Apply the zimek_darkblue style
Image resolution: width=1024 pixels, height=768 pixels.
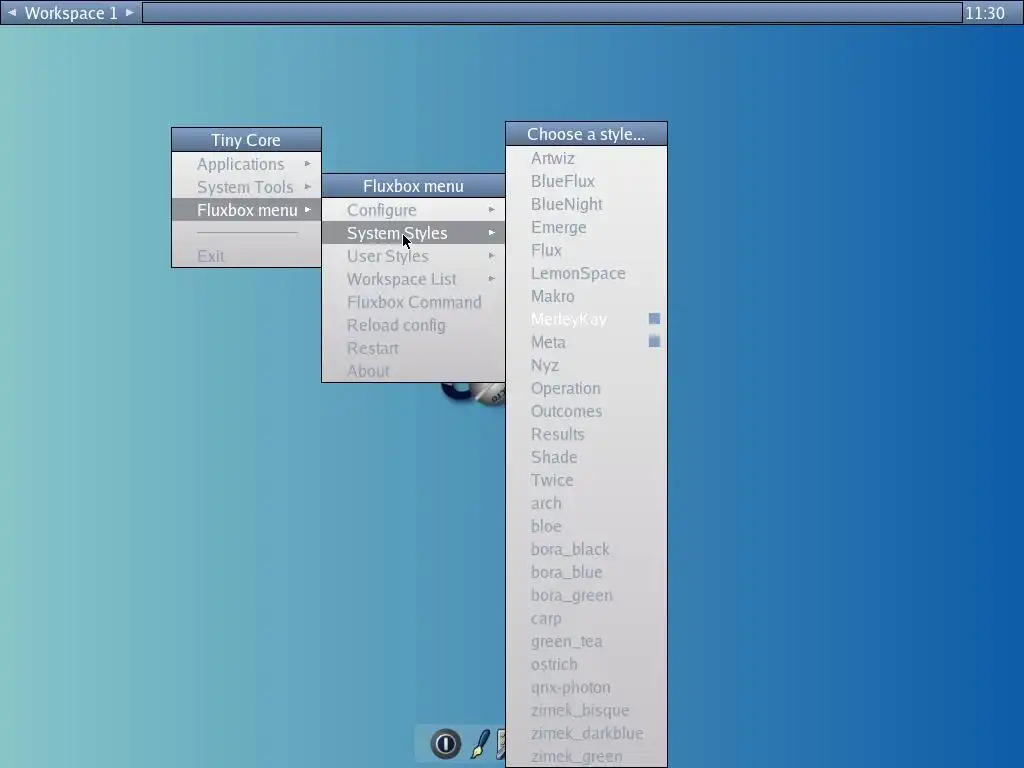(586, 733)
